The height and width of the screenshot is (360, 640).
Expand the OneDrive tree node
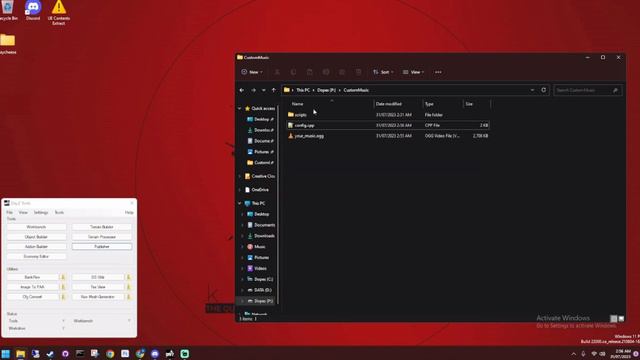tap(240, 190)
